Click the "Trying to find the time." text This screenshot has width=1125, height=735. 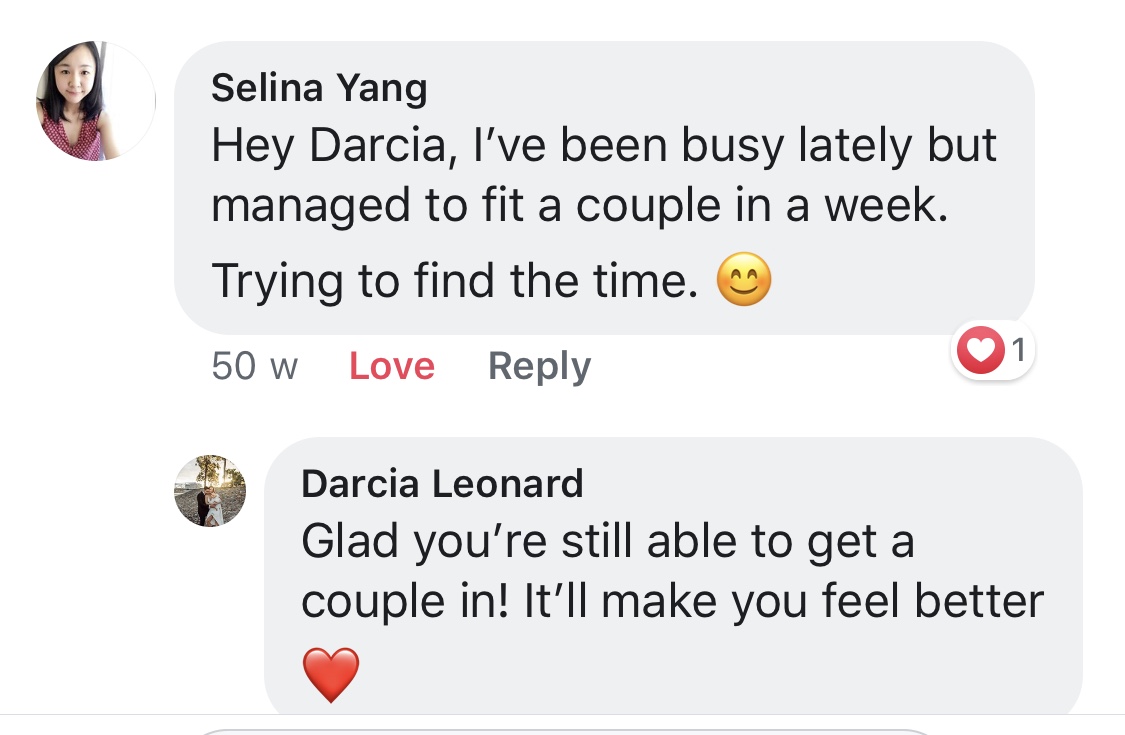pyautogui.click(x=454, y=283)
